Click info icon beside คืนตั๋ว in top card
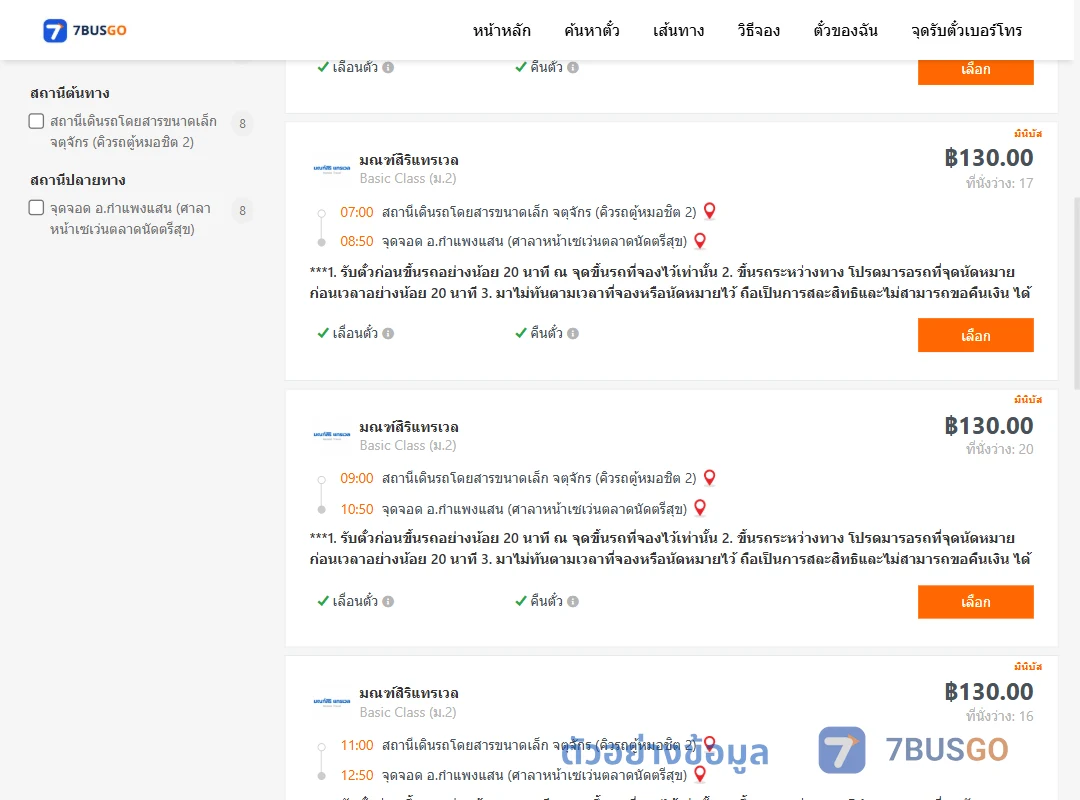The height and width of the screenshot is (800, 1080). (573, 68)
